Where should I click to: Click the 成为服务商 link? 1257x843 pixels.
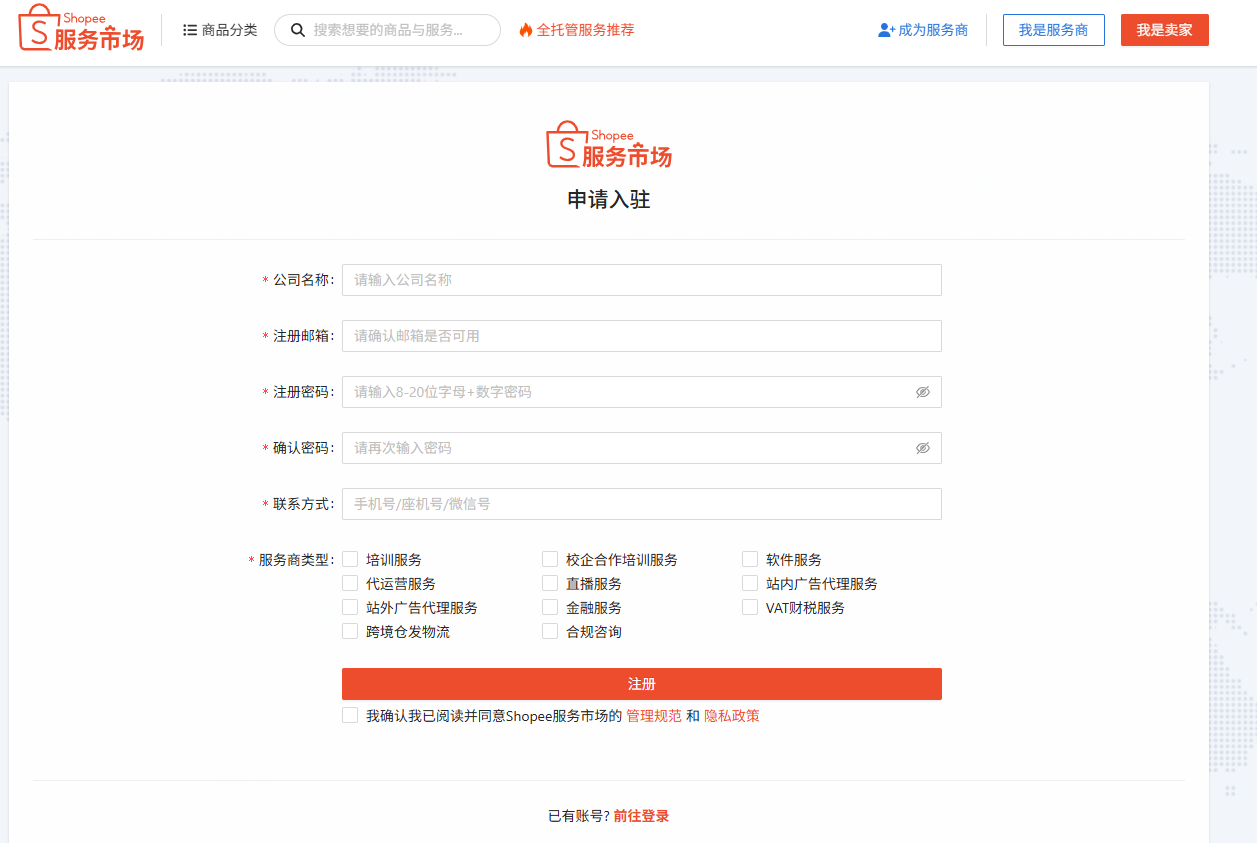point(923,30)
